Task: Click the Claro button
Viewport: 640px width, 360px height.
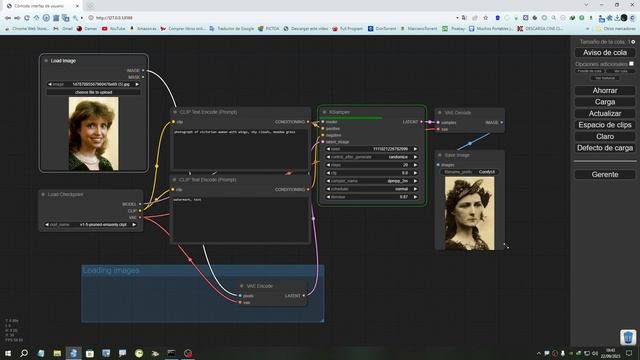Action: tap(604, 136)
